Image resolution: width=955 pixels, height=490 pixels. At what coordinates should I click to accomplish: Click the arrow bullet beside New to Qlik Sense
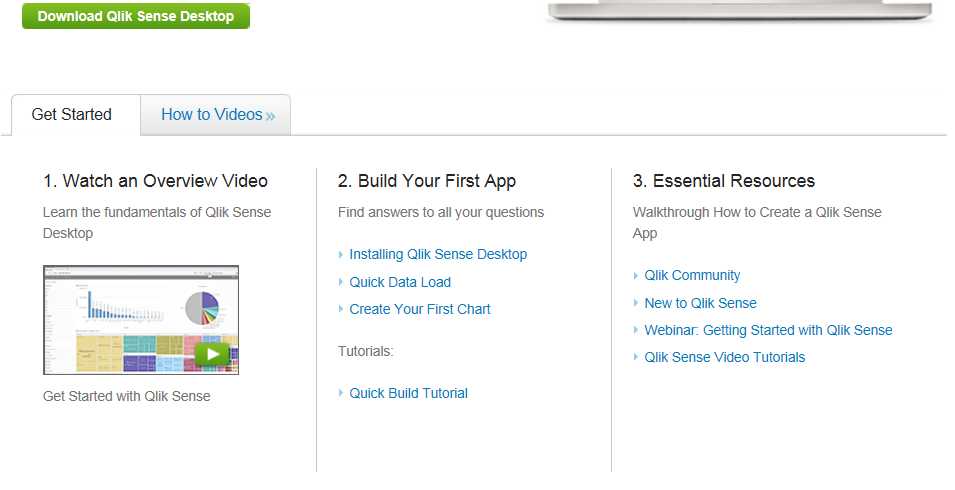point(636,303)
